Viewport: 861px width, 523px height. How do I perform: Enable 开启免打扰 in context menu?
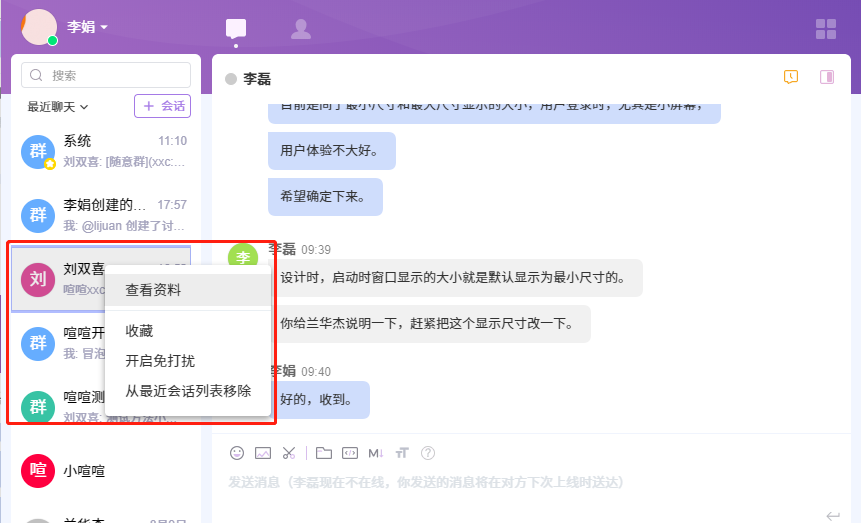[x=160, y=361]
